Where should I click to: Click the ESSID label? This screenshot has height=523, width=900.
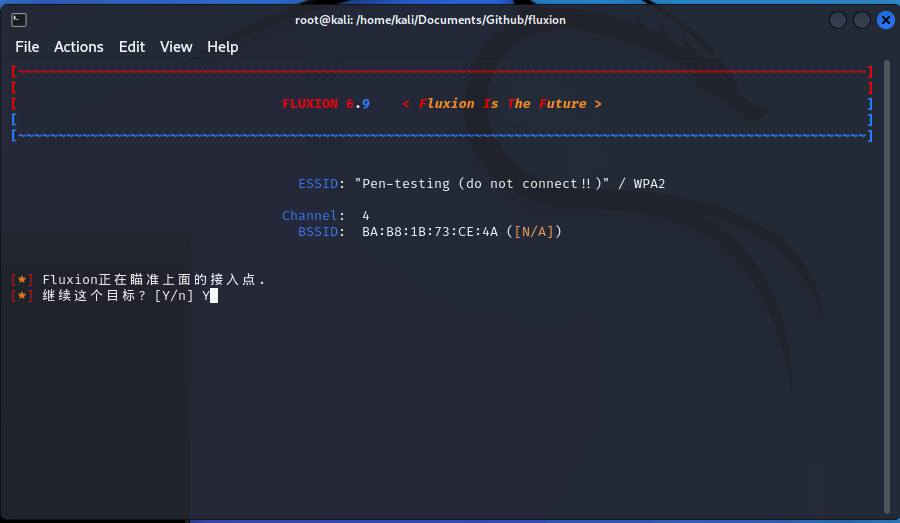pos(318,184)
